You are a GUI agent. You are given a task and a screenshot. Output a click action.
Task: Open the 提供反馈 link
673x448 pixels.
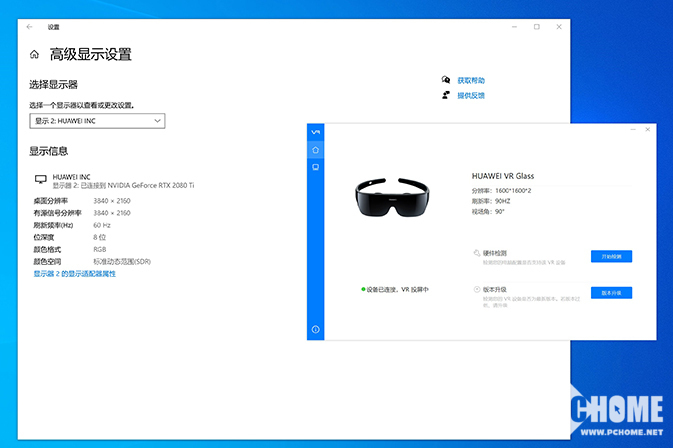pos(471,95)
